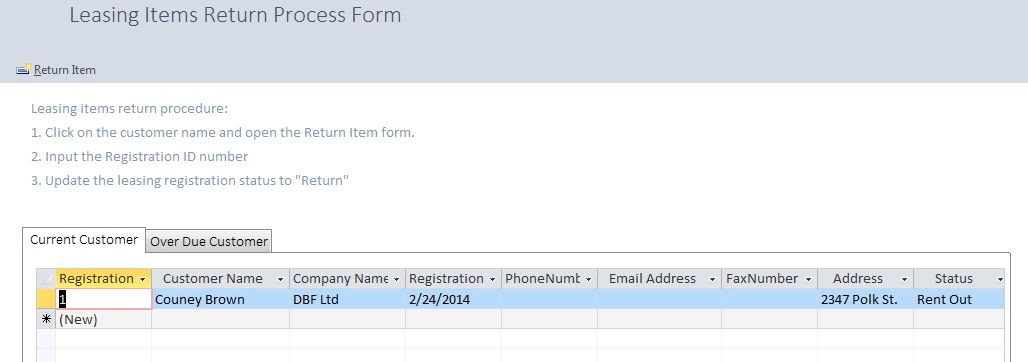Click the (New) record cell
The image size is (1028, 362).
[x=104, y=319]
